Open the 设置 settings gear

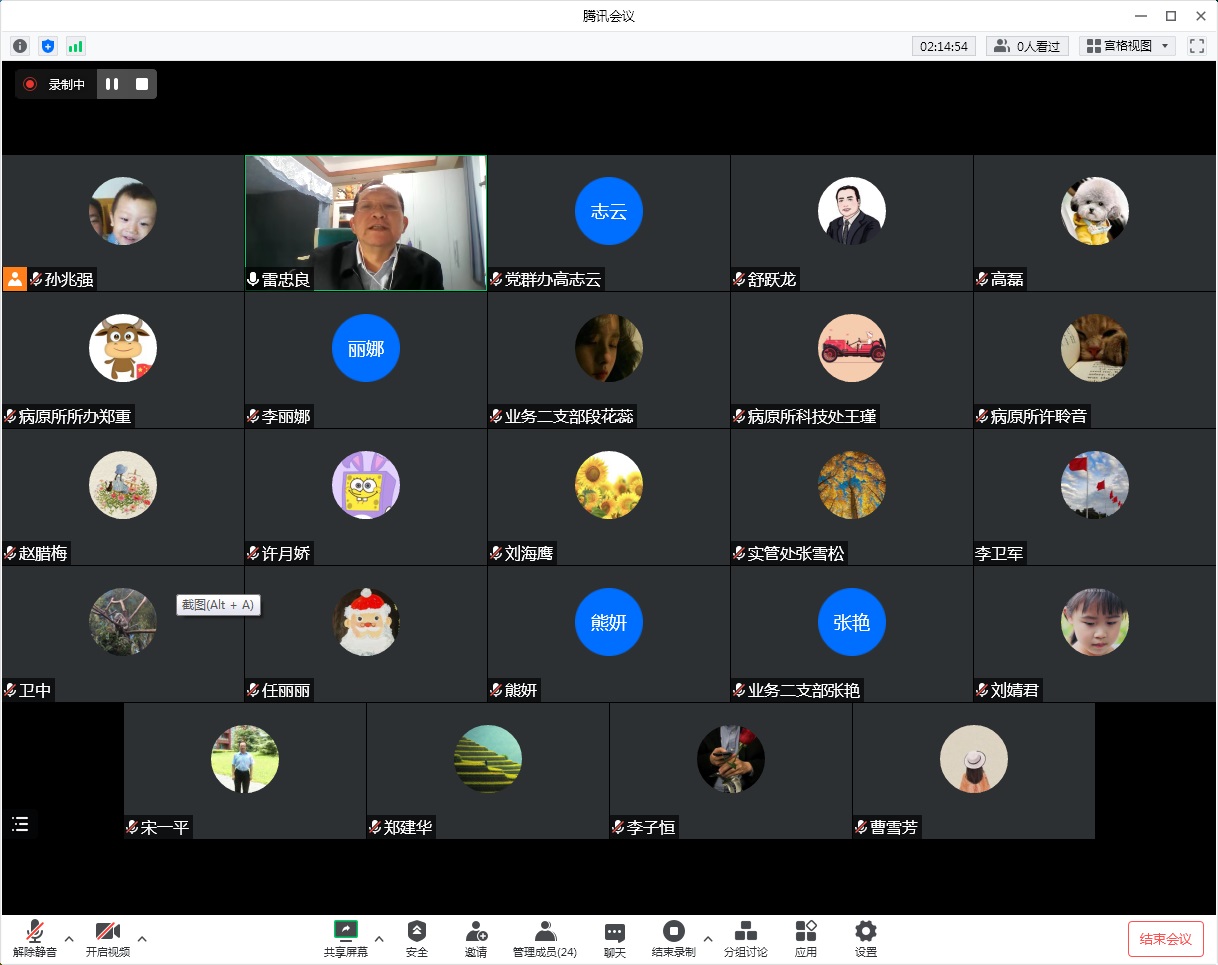pos(866,938)
